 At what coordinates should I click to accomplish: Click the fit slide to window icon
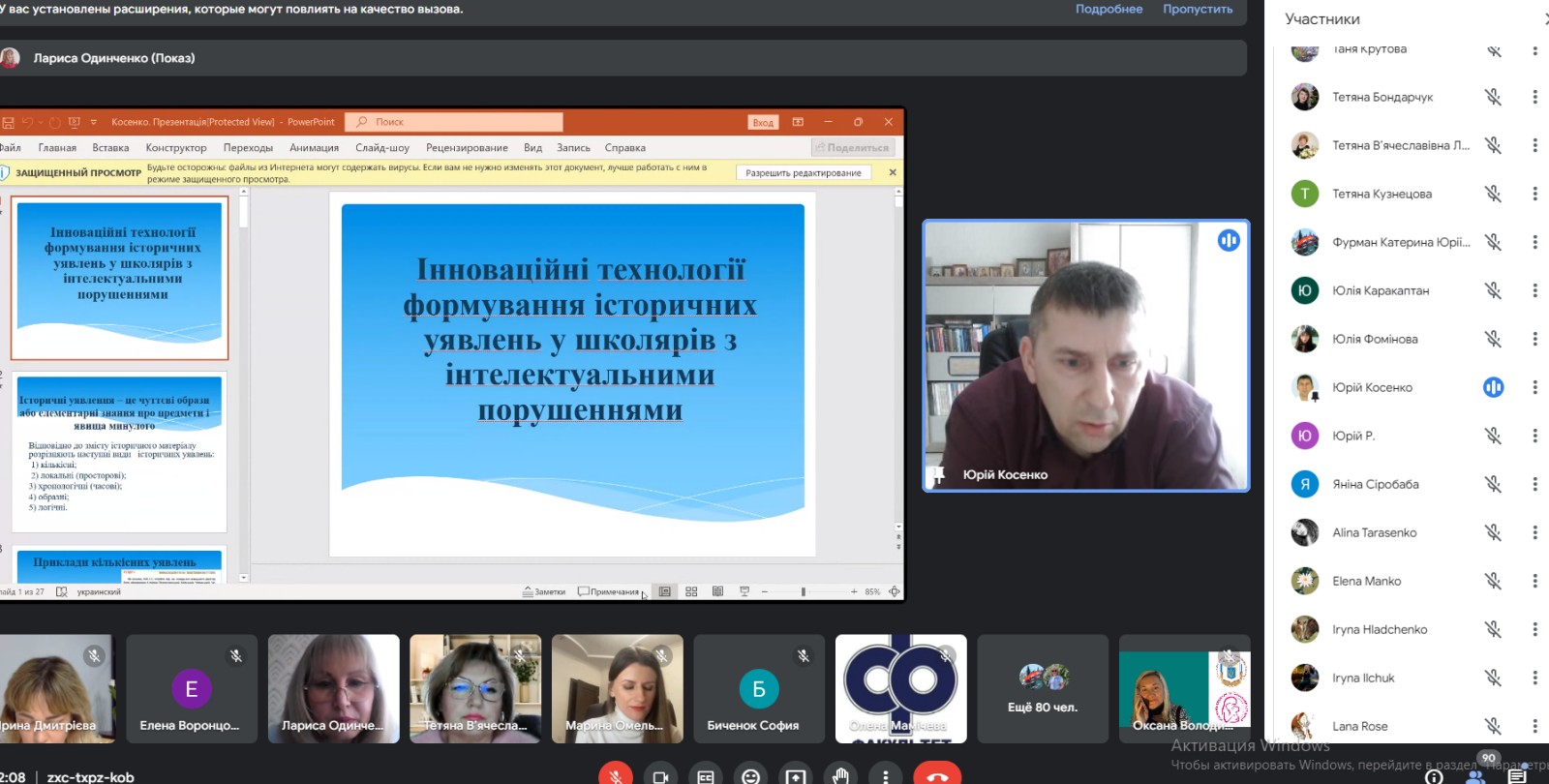pyautogui.click(x=895, y=591)
